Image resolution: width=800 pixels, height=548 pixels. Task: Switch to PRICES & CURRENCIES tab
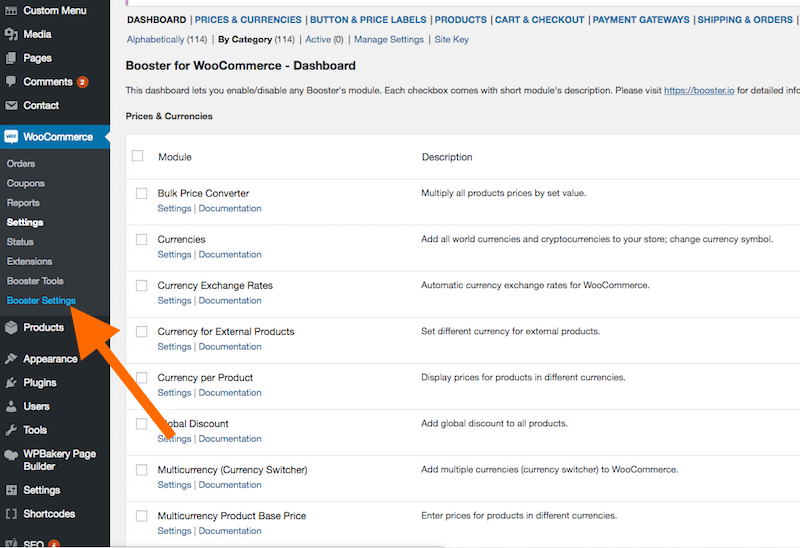tap(248, 20)
